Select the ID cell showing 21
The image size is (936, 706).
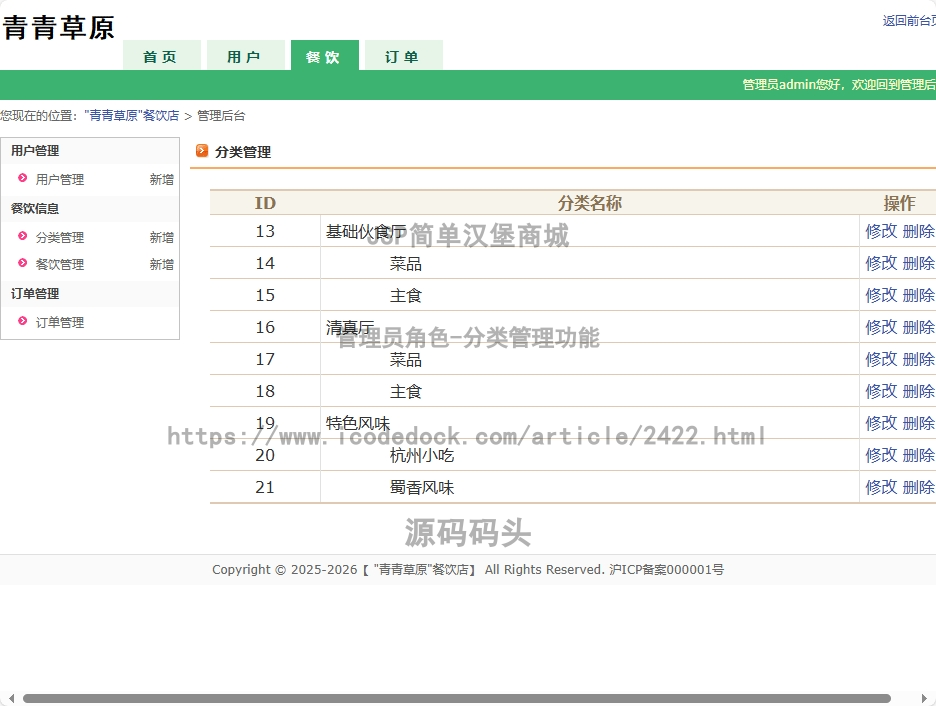coord(265,487)
